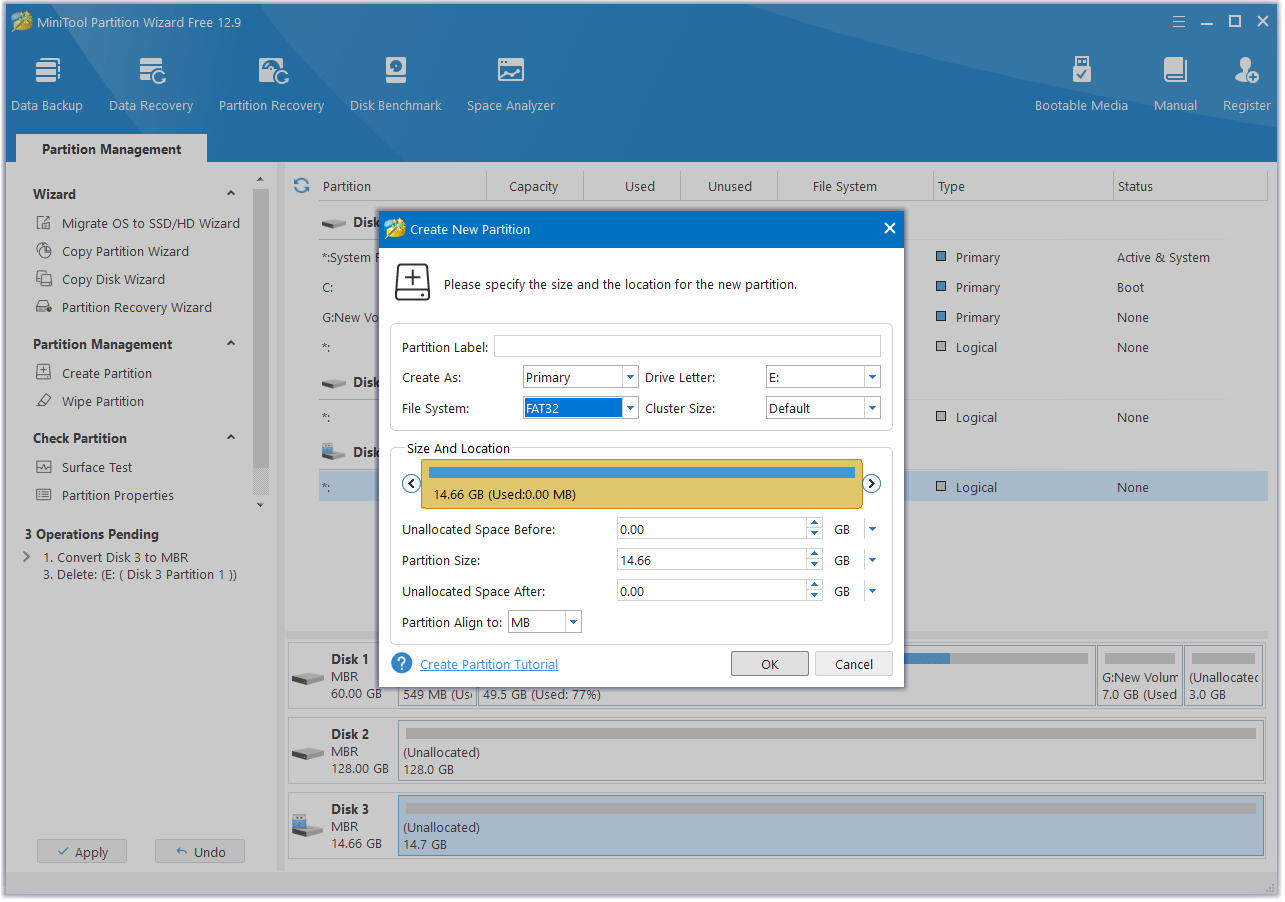Image resolution: width=1285 pixels, height=902 pixels.
Task: Select Disk 2 drive icon in disk map
Action: click(307, 752)
